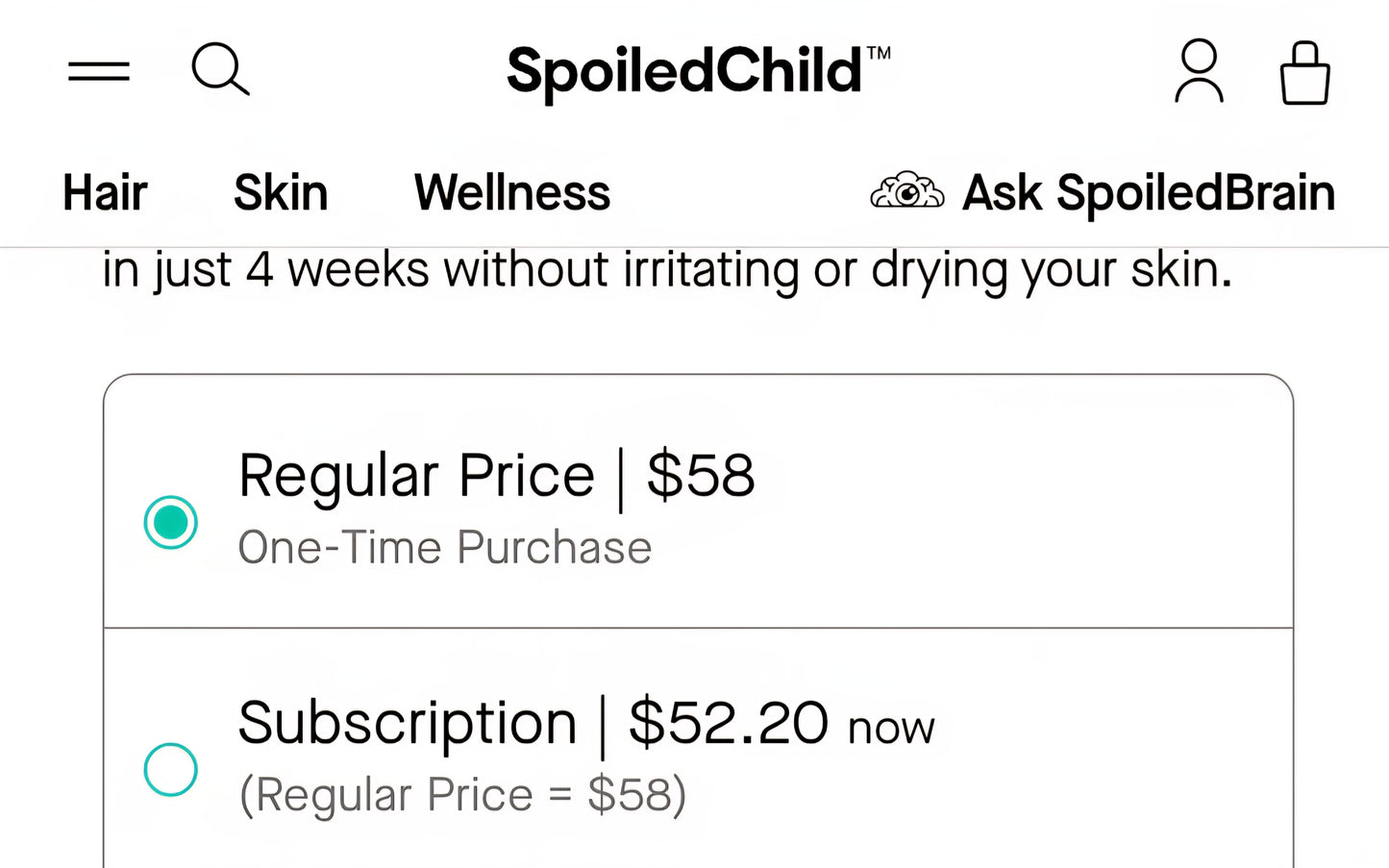The width and height of the screenshot is (1389, 868).
Task: Click the trademark symbol beside SpoiledChild
Action: [879, 54]
